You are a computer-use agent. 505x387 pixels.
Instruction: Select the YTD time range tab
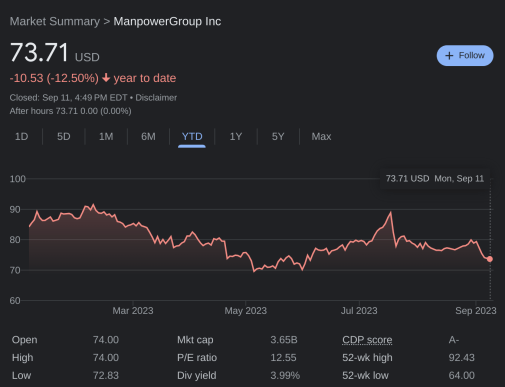coord(192,136)
